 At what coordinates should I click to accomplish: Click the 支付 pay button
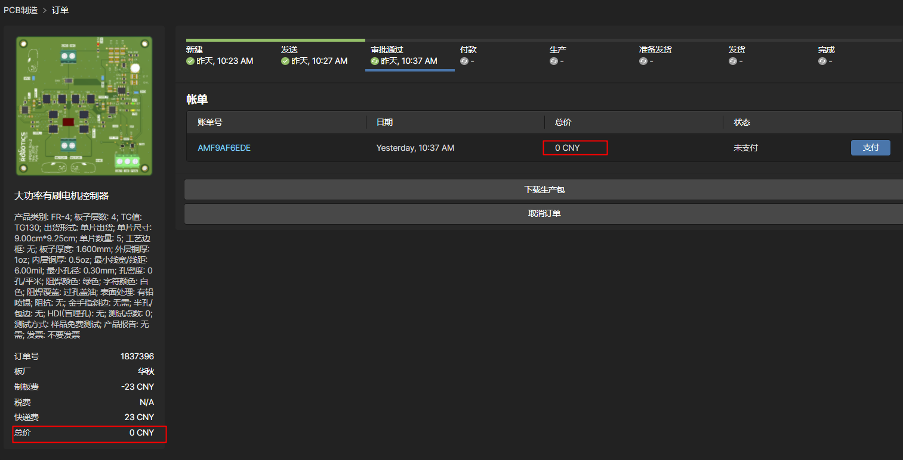(x=871, y=148)
